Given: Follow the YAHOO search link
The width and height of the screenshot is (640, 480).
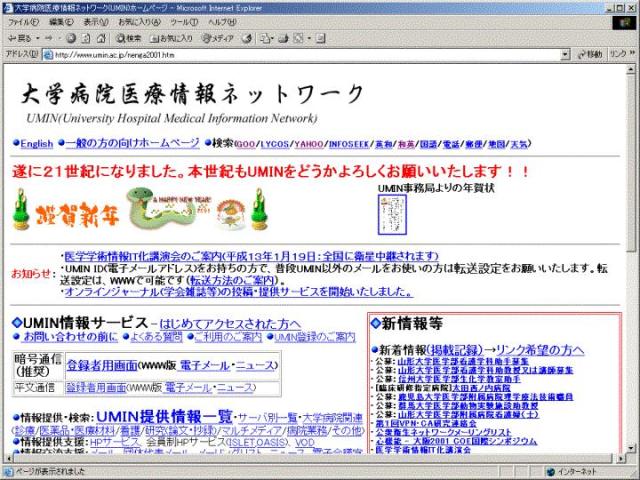Looking at the screenshot, I should click(308, 144).
